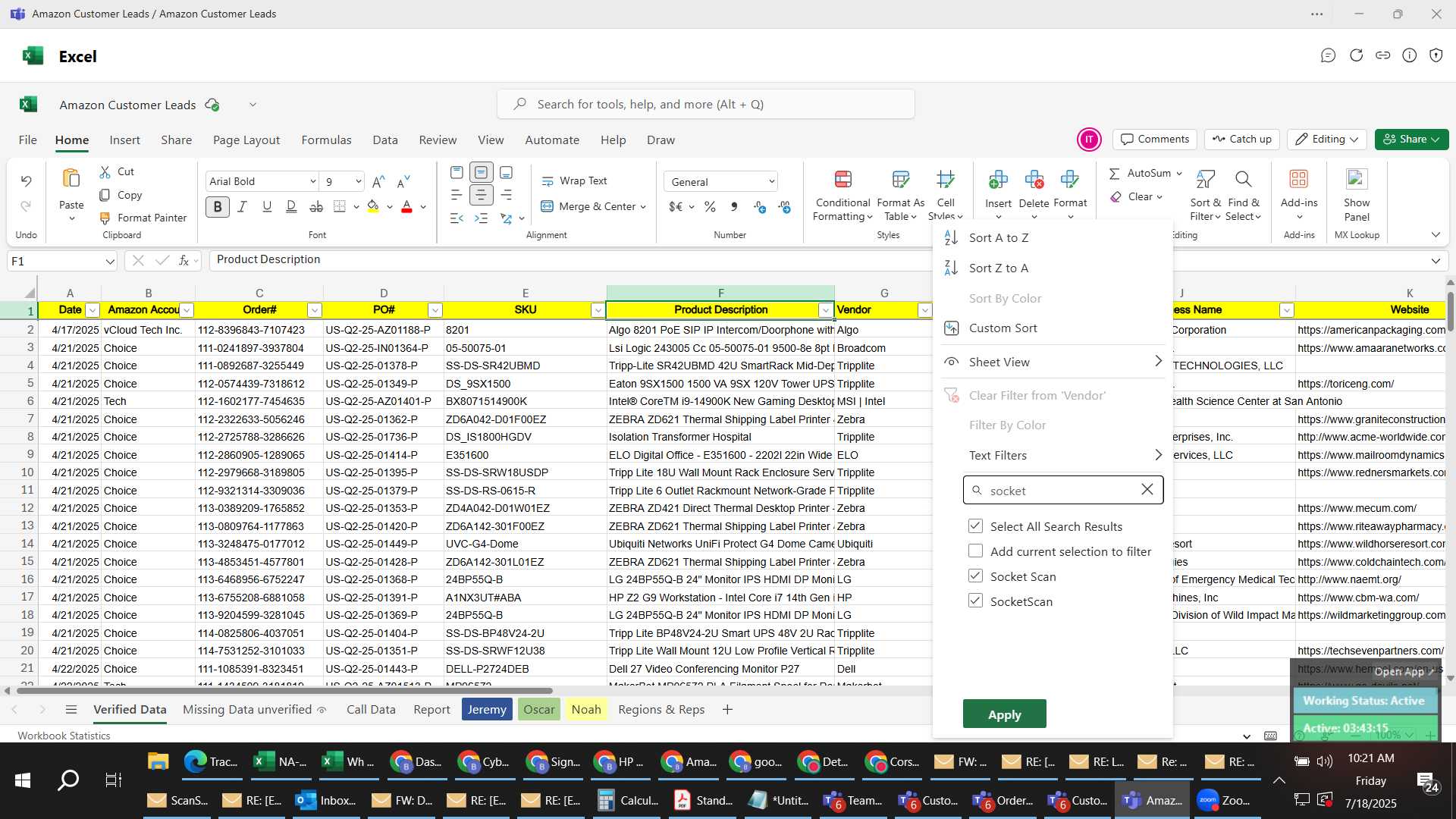
Task: Open Format As Table gallery
Action: (900, 196)
